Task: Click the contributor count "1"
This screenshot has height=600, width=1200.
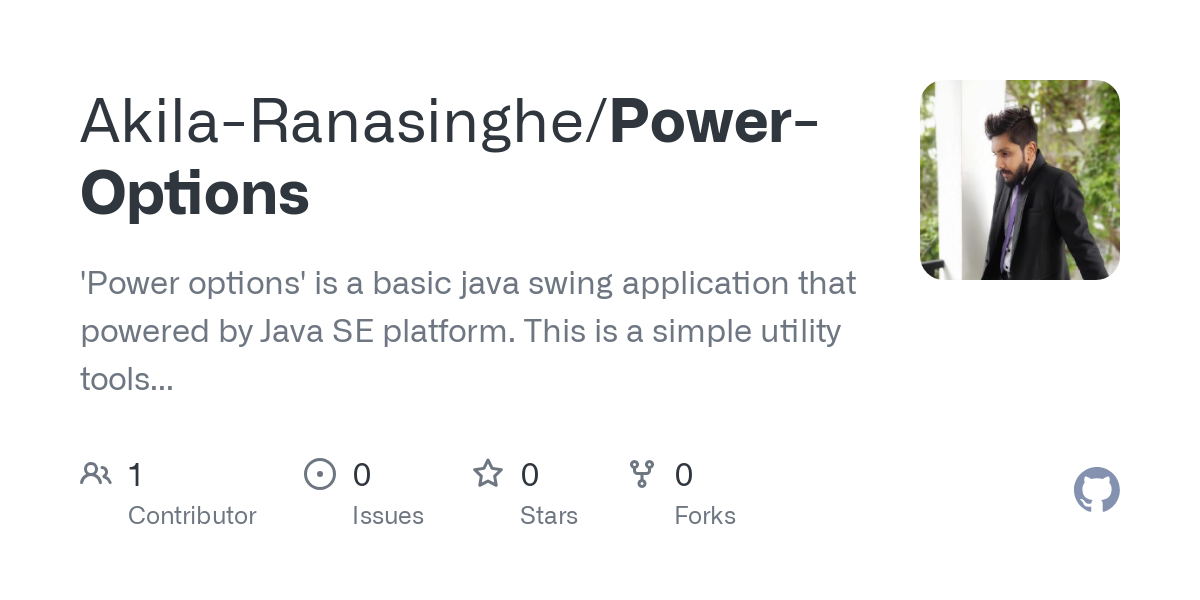Action: pos(135,475)
